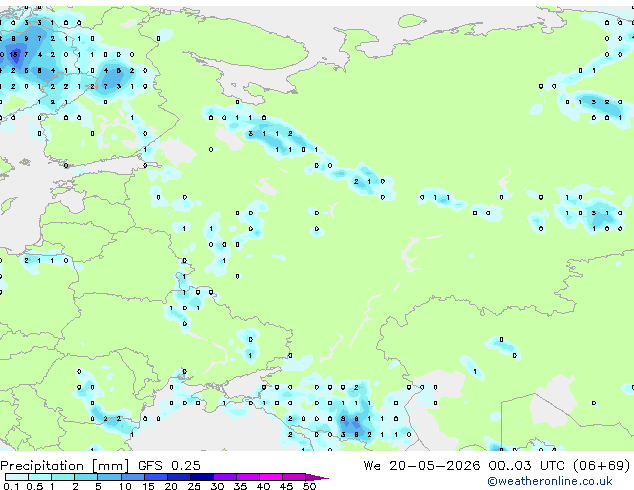Screen dimensions: 634x490
Task: Click the "50" legend scale label
Action: click(x=309, y=486)
